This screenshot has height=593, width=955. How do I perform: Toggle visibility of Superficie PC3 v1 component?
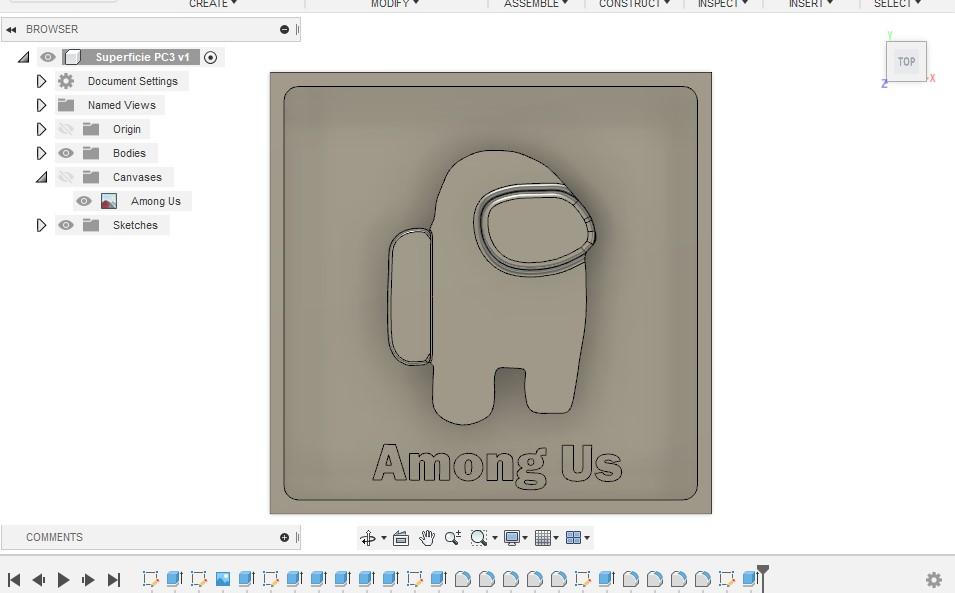[48, 57]
